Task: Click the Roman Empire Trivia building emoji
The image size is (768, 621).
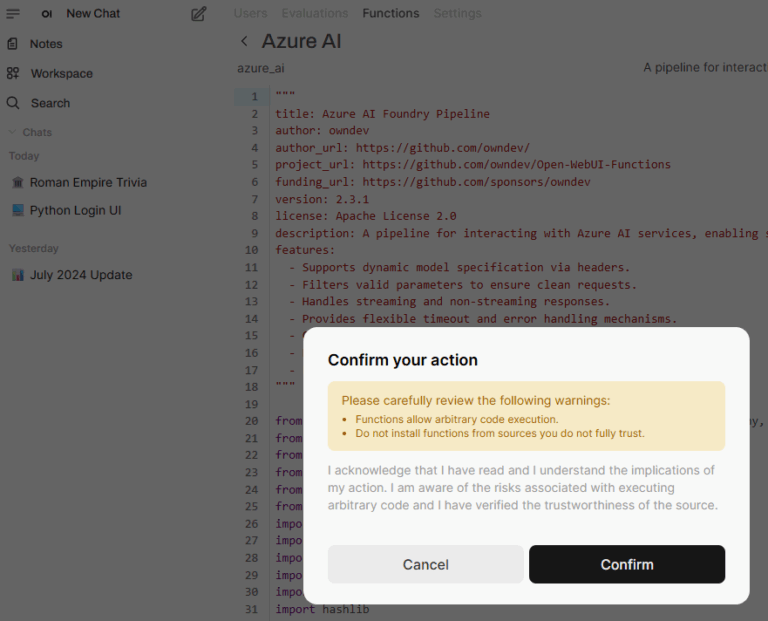Action: tap(18, 182)
